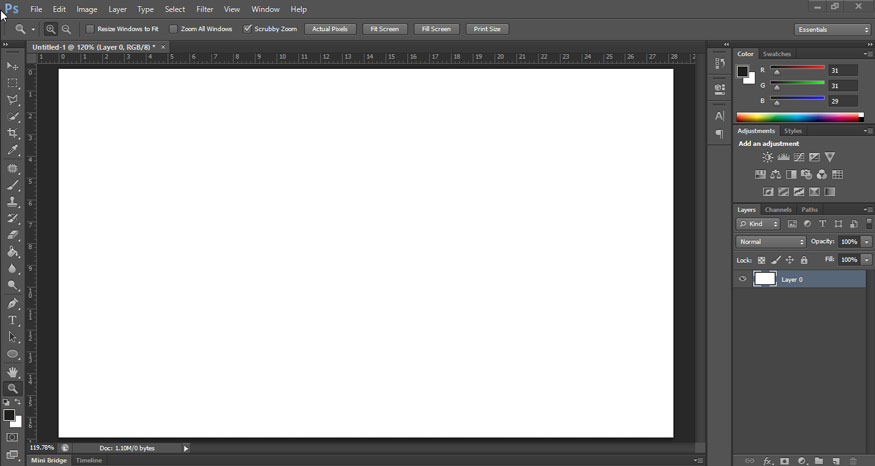The image size is (875, 466).
Task: Open the Filter menu
Action: [204, 9]
